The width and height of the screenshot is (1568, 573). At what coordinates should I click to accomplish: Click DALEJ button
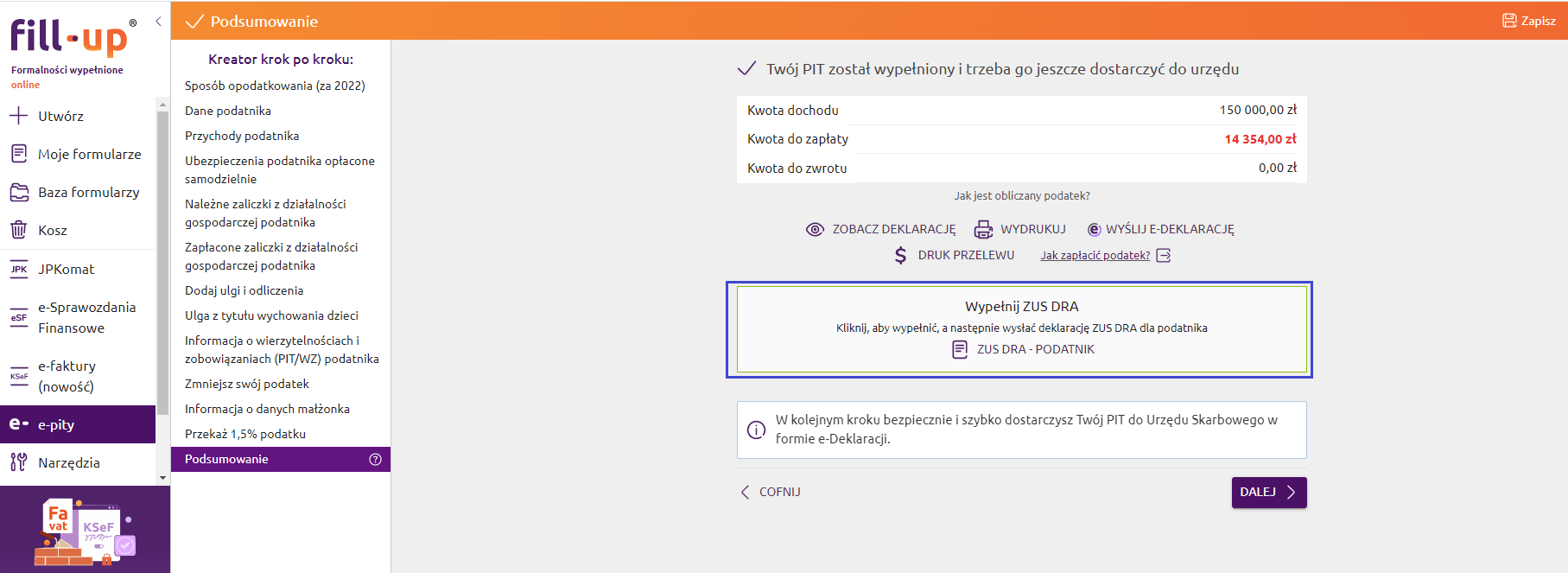tap(1269, 492)
